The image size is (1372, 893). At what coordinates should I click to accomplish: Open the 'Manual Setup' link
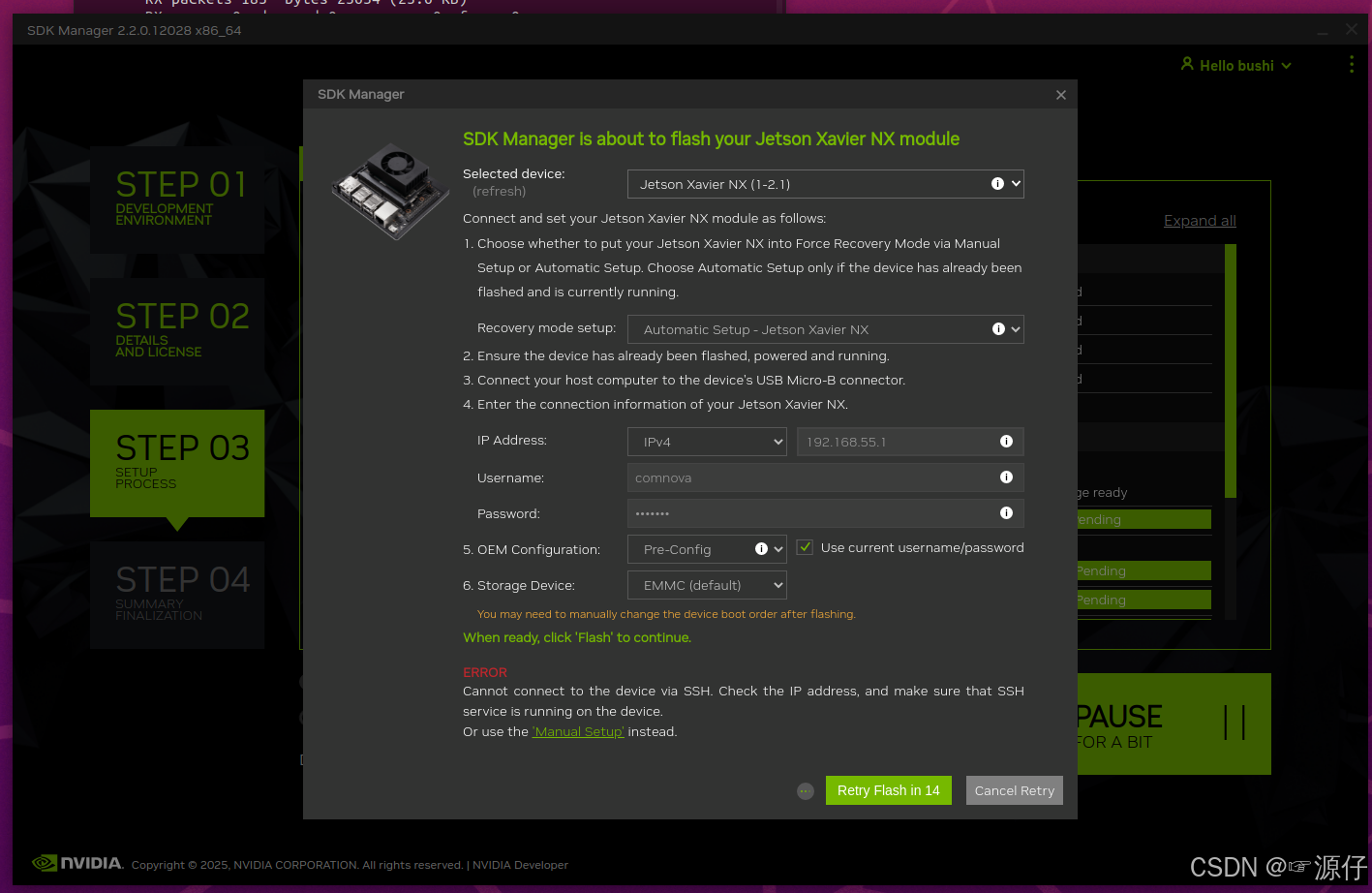pyautogui.click(x=578, y=732)
